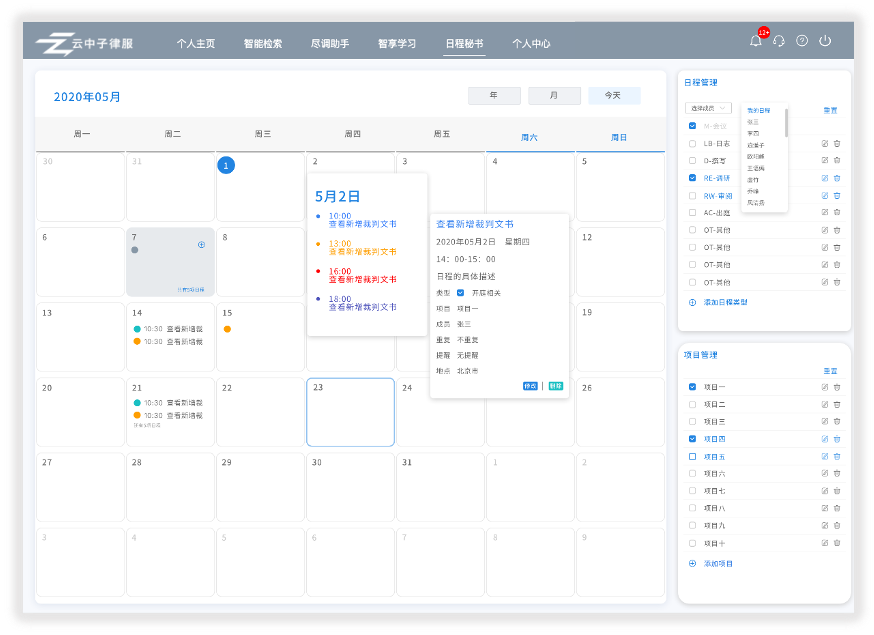The width and height of the screenshot is (874, 635).
Task: Edit 项目十 with pencil icon
Action: (825, 543)
